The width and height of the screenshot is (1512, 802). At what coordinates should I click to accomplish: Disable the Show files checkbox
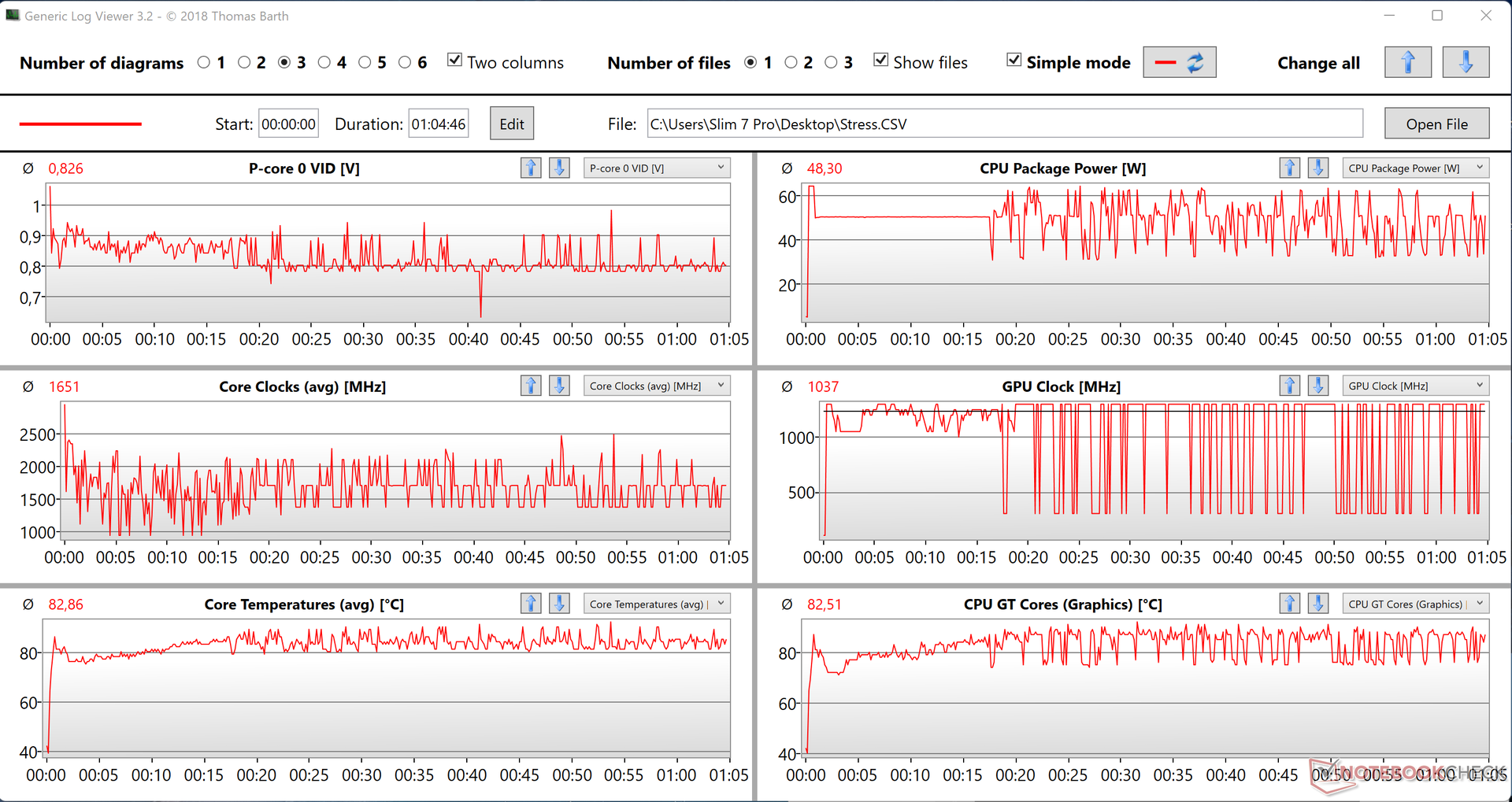(x=881, y=61)
